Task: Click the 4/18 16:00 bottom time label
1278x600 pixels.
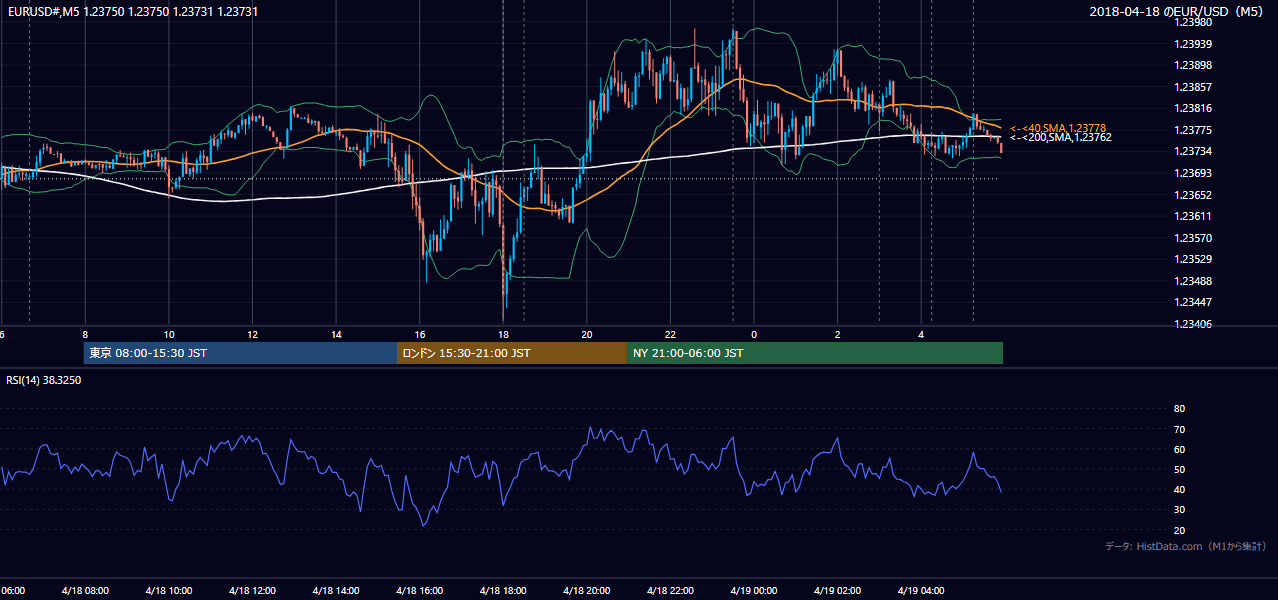Action: [x=419, y=591]
